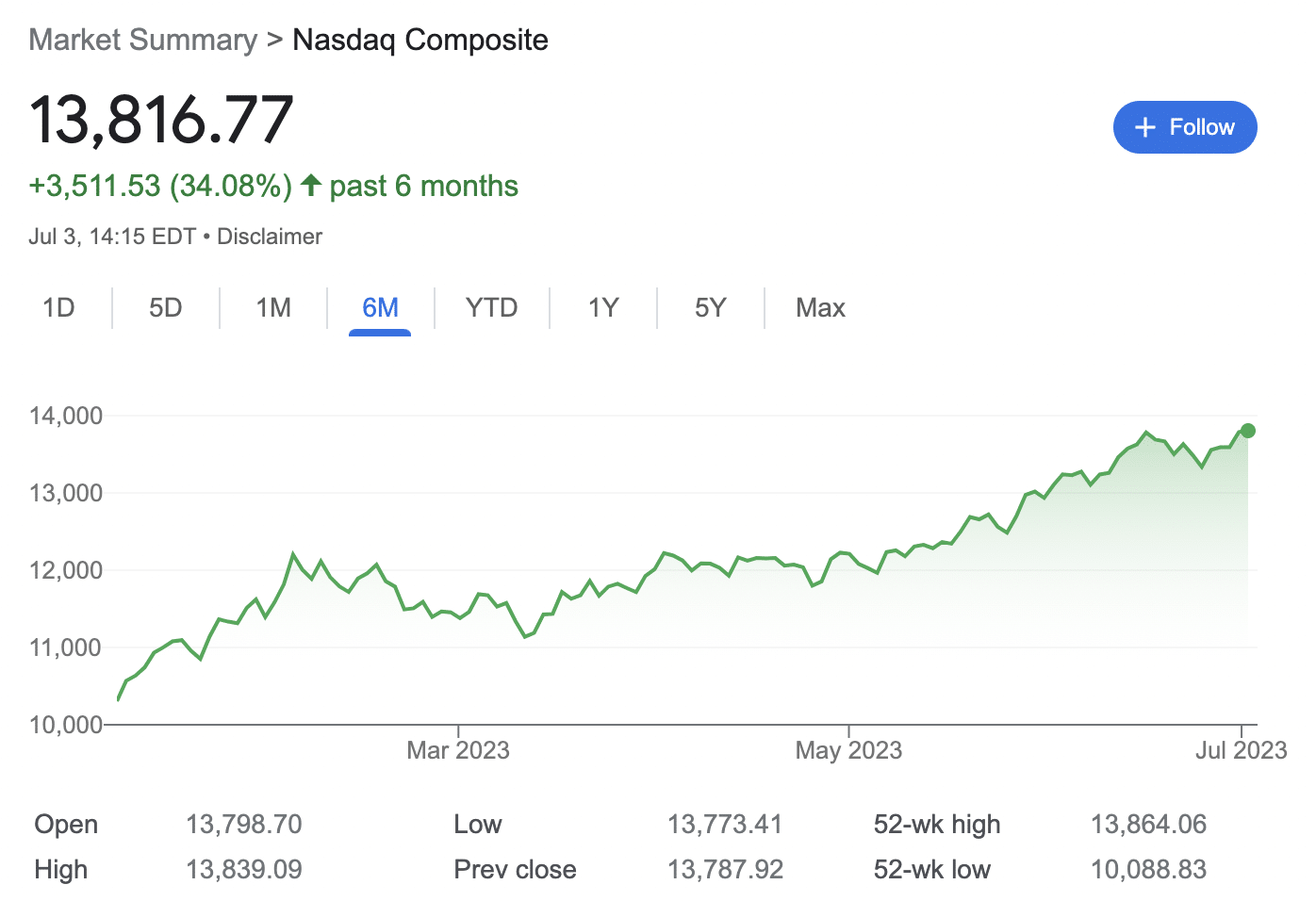Click the 12,000 y-axis label

pos(65,570)
